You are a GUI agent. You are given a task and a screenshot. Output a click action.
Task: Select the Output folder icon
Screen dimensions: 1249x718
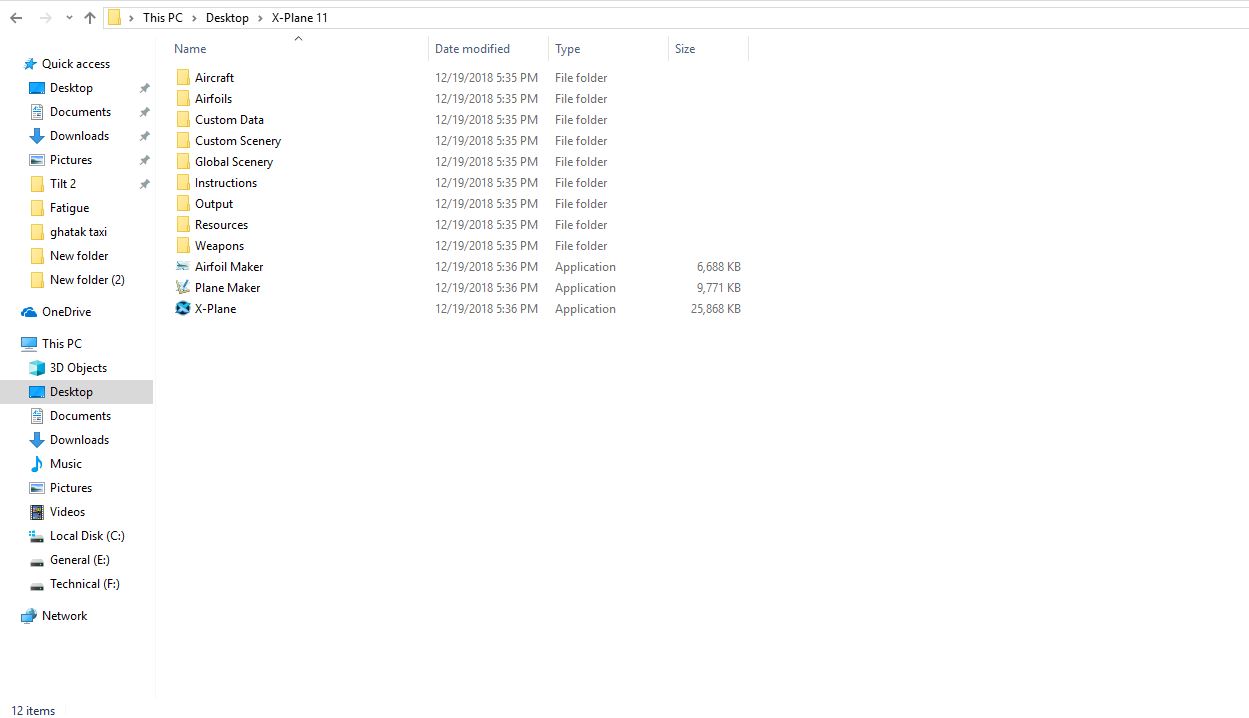[x=183, y=204]
